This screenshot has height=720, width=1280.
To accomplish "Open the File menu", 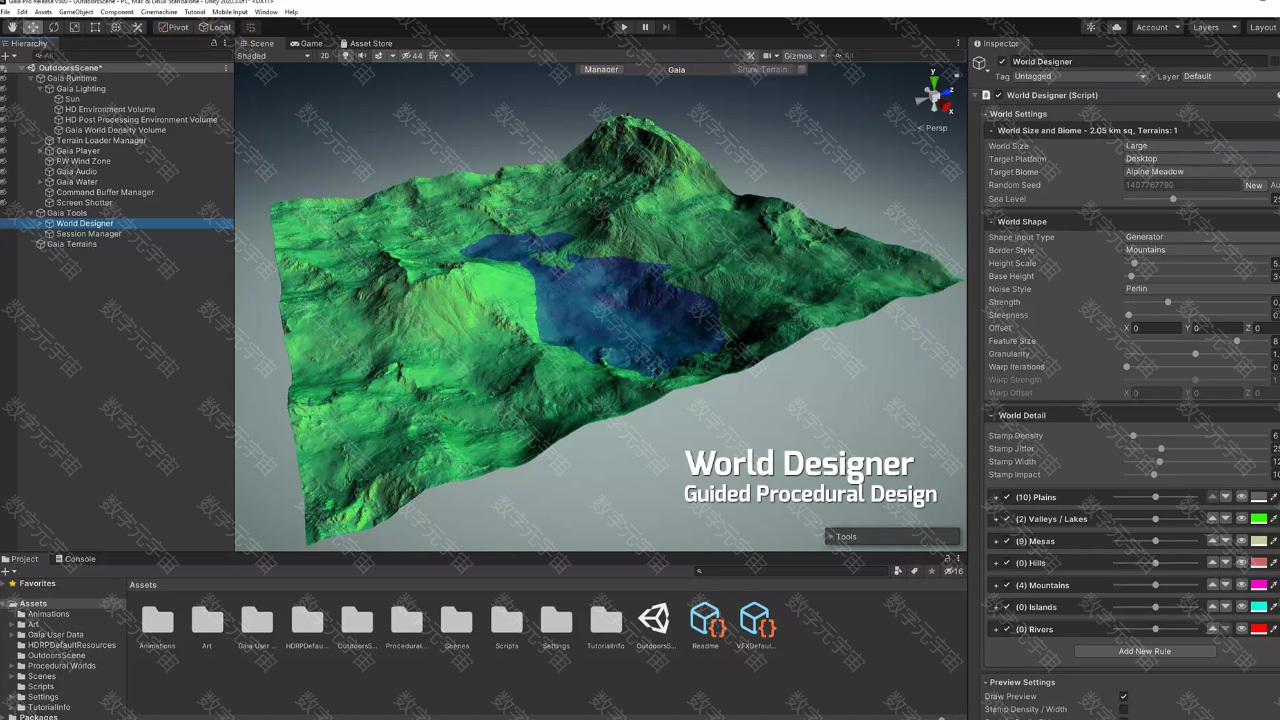I will (5, 12).
